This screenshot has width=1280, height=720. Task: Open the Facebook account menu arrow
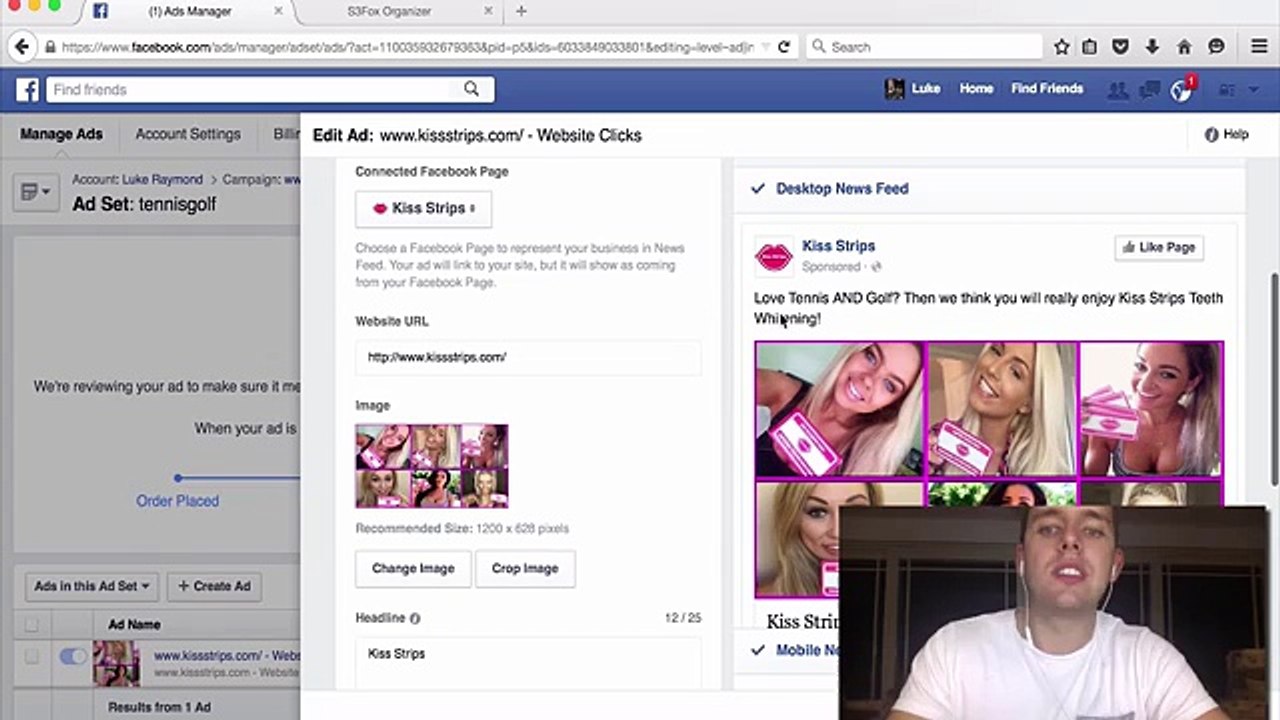click(1254, 90)
